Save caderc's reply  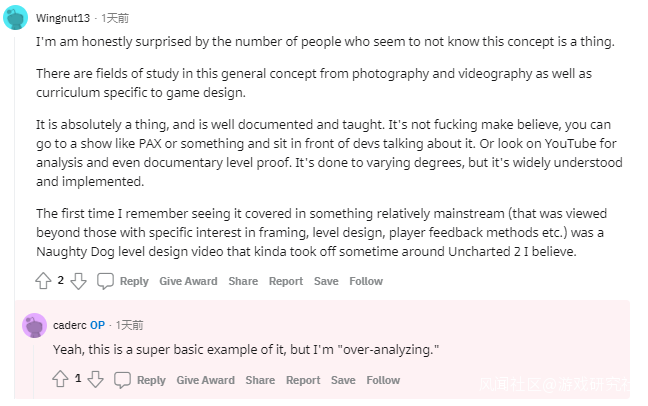(343, 380)
